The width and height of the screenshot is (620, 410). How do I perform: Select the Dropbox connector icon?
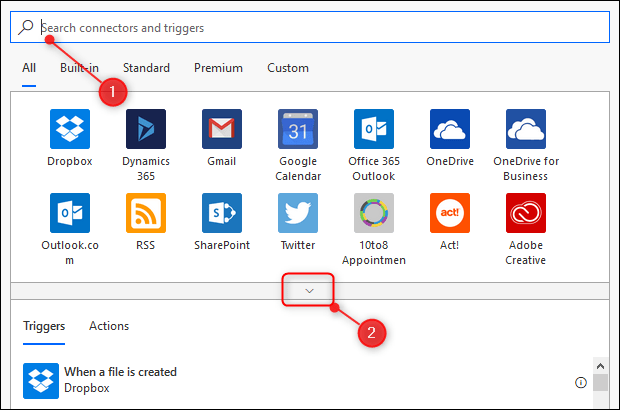[x=70, y=129]
